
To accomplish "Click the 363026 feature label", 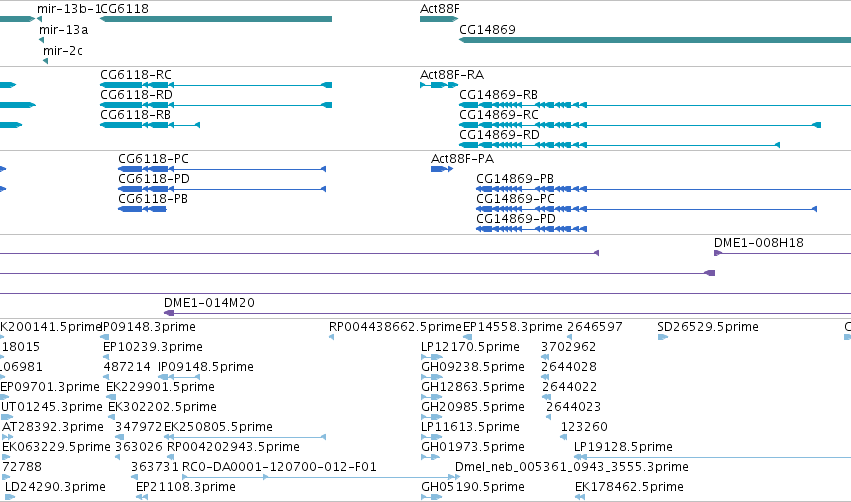I will 139,447.
